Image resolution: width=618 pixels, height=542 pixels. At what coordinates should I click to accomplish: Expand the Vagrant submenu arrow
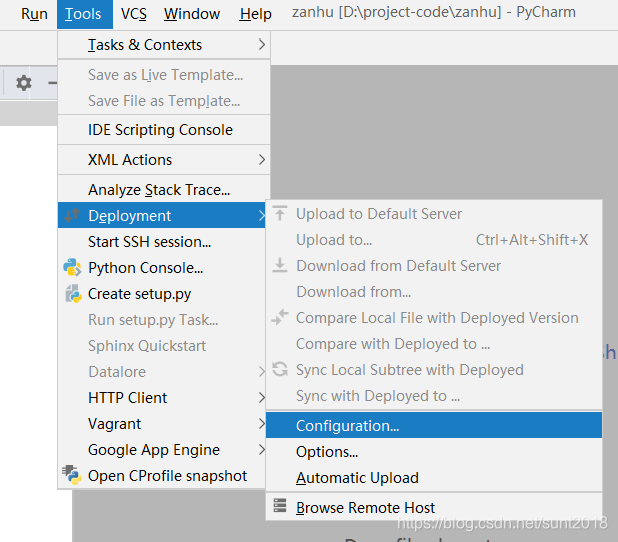click(262, 424)
